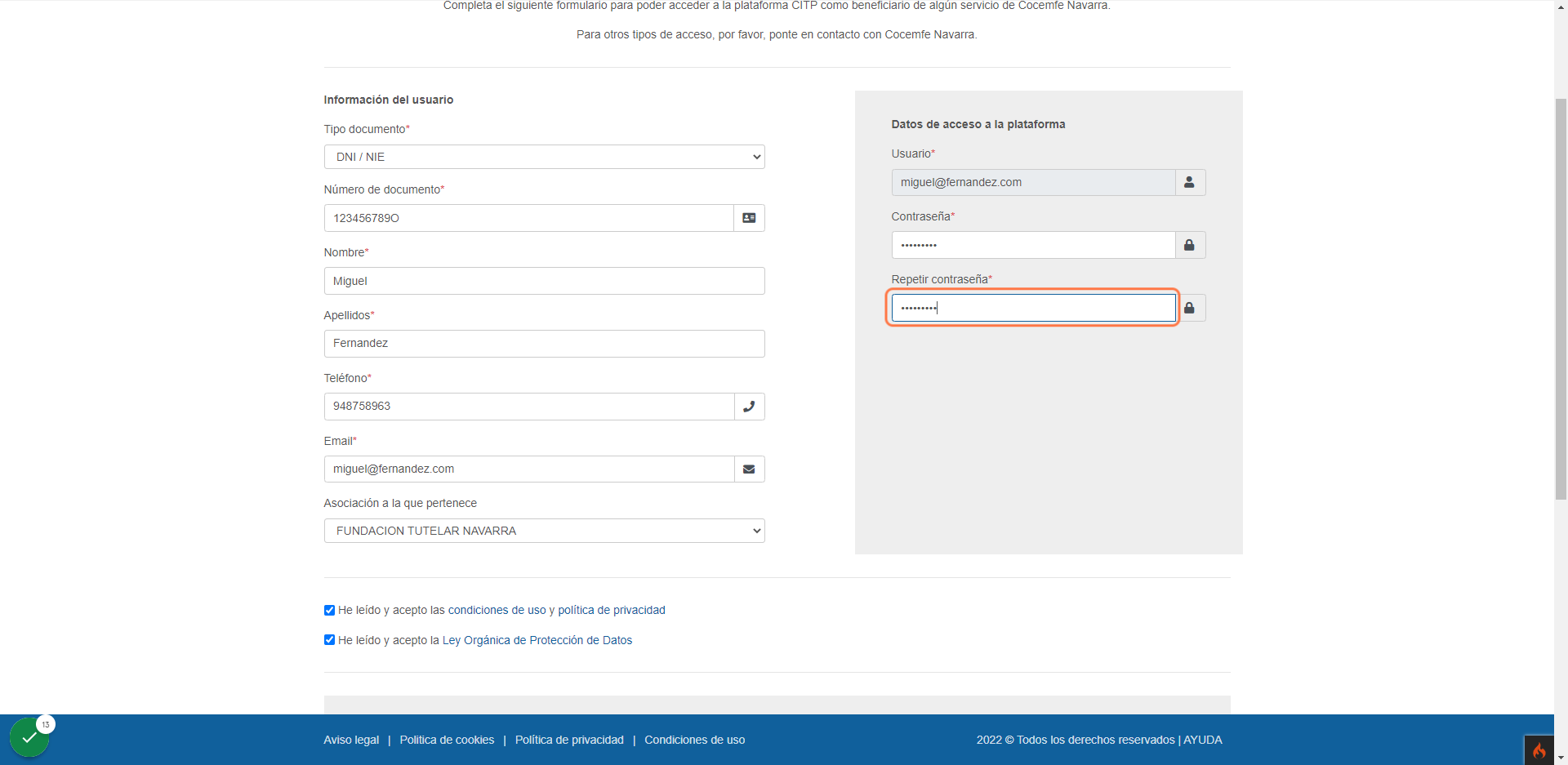Click the Apellidos input field
The width and height of the screenshot is (1568, 765).
click(544, 344)
